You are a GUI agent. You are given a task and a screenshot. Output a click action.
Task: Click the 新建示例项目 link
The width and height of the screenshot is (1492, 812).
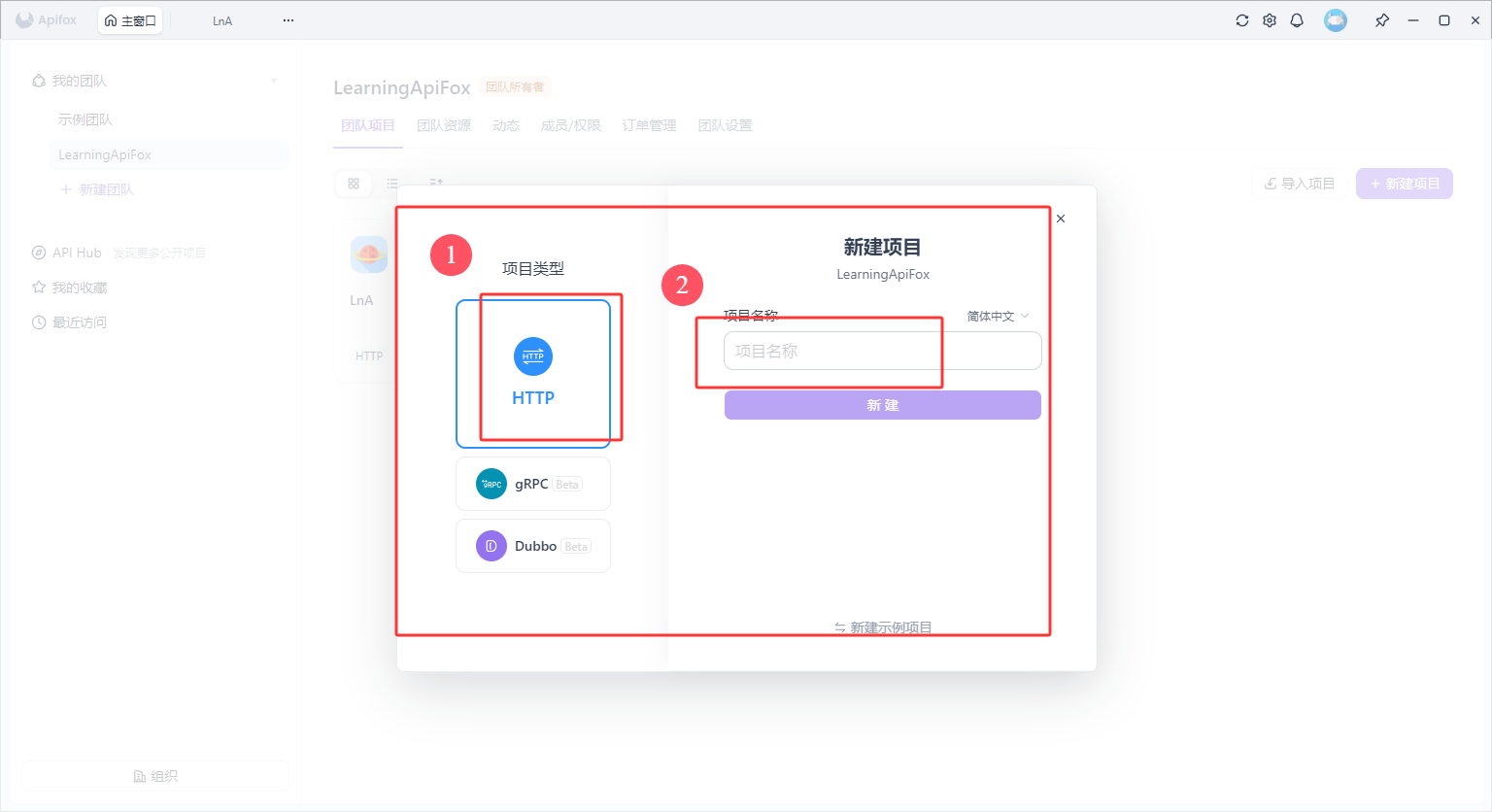883,627
